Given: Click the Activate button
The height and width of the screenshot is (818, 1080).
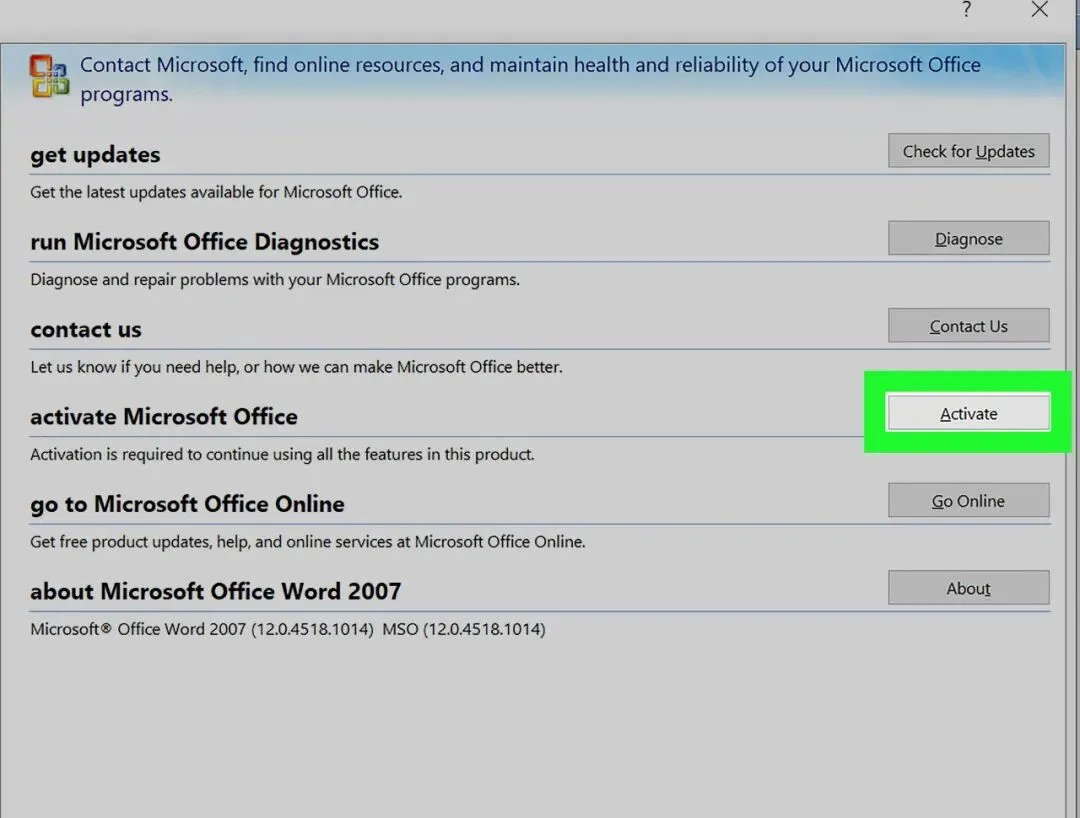Looking at the screenshot, I should [968, 413].
